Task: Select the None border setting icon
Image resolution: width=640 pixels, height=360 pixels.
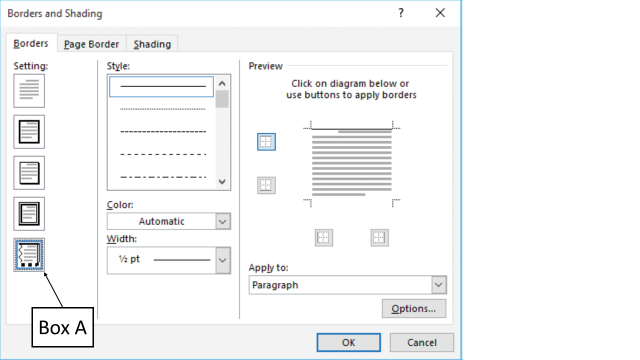Action: (x=29, y=91)
